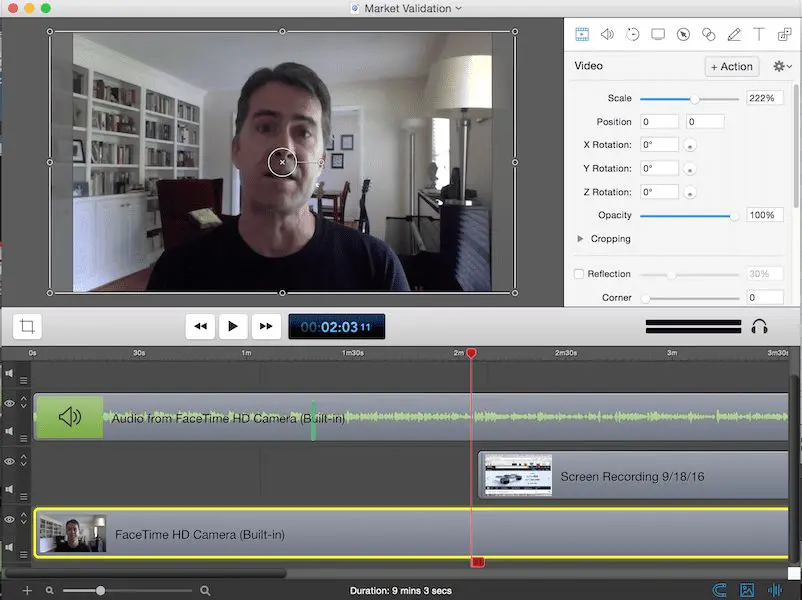Screen dimensions: 802x600
Task: Click the crop tool above the timeline
Action: click(26, 325)
